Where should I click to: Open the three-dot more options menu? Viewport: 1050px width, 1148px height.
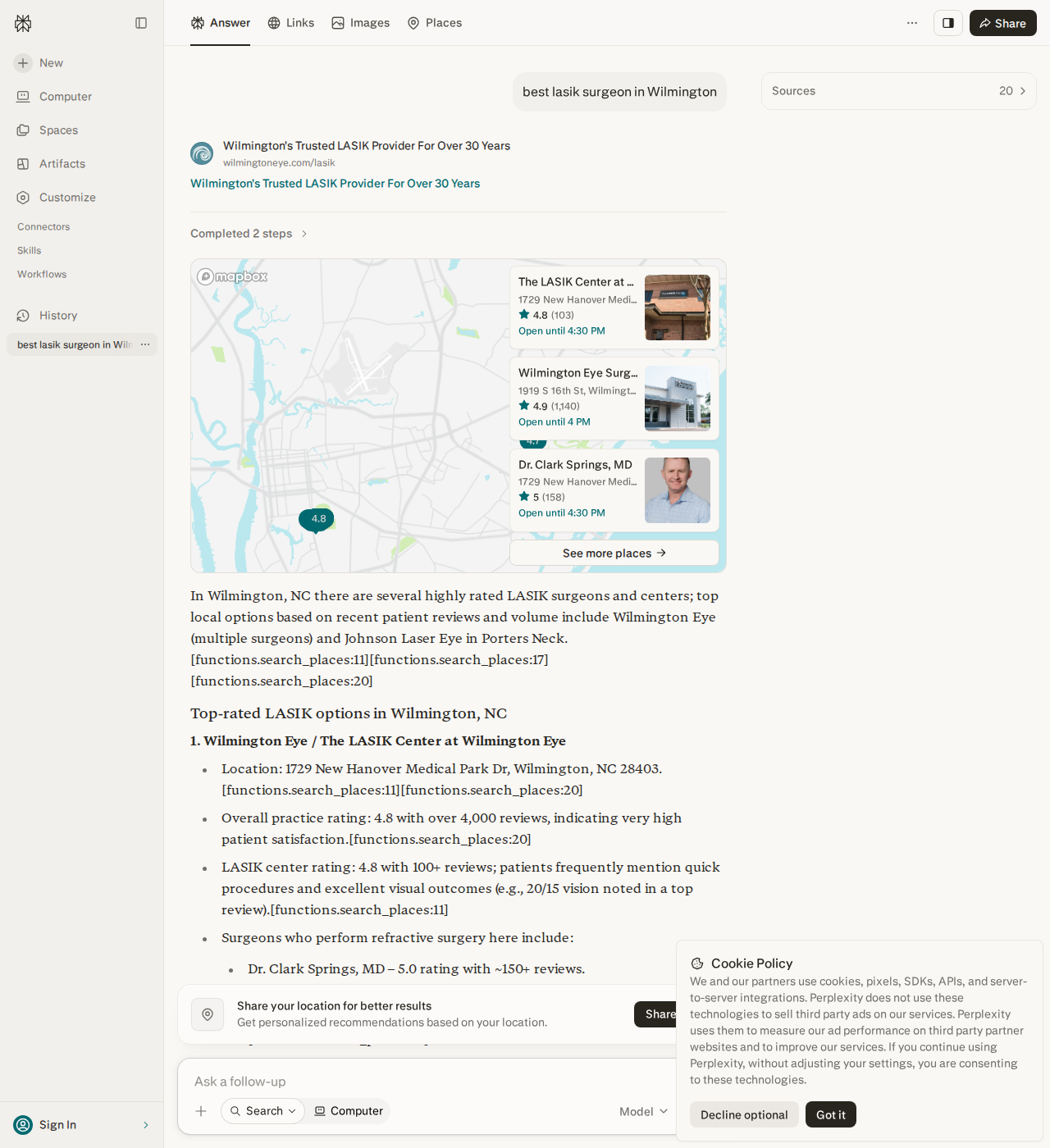[912, 23]
